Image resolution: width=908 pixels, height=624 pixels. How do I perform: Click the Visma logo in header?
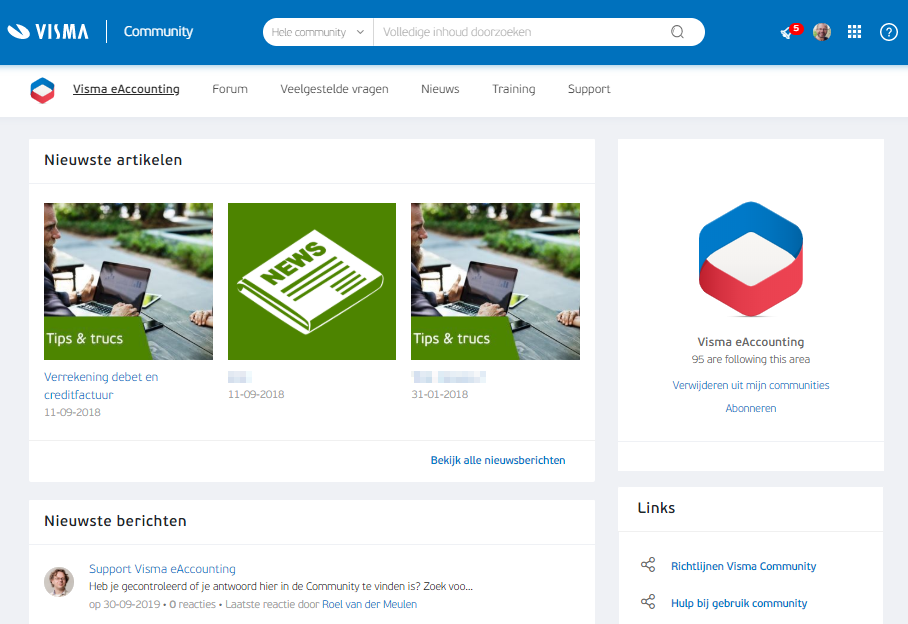pos(47,31)
